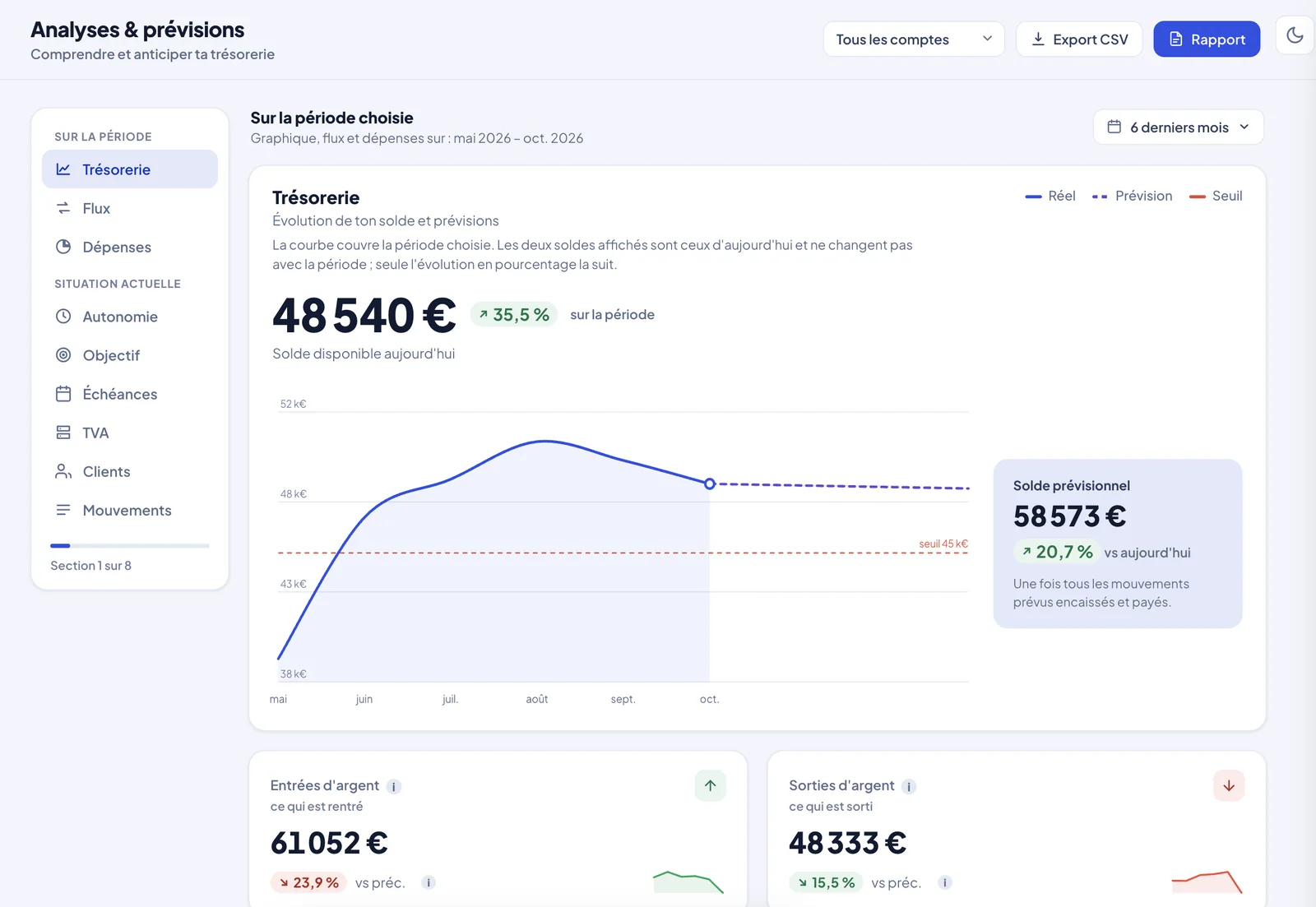1316x907 pixels.
Task: Click the green up-arrow icon on Entrées card
Action: 711,785
